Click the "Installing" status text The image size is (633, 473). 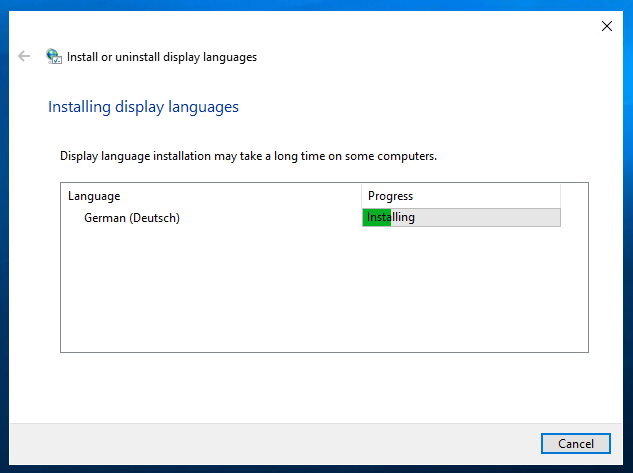click(x=393, y=217)
